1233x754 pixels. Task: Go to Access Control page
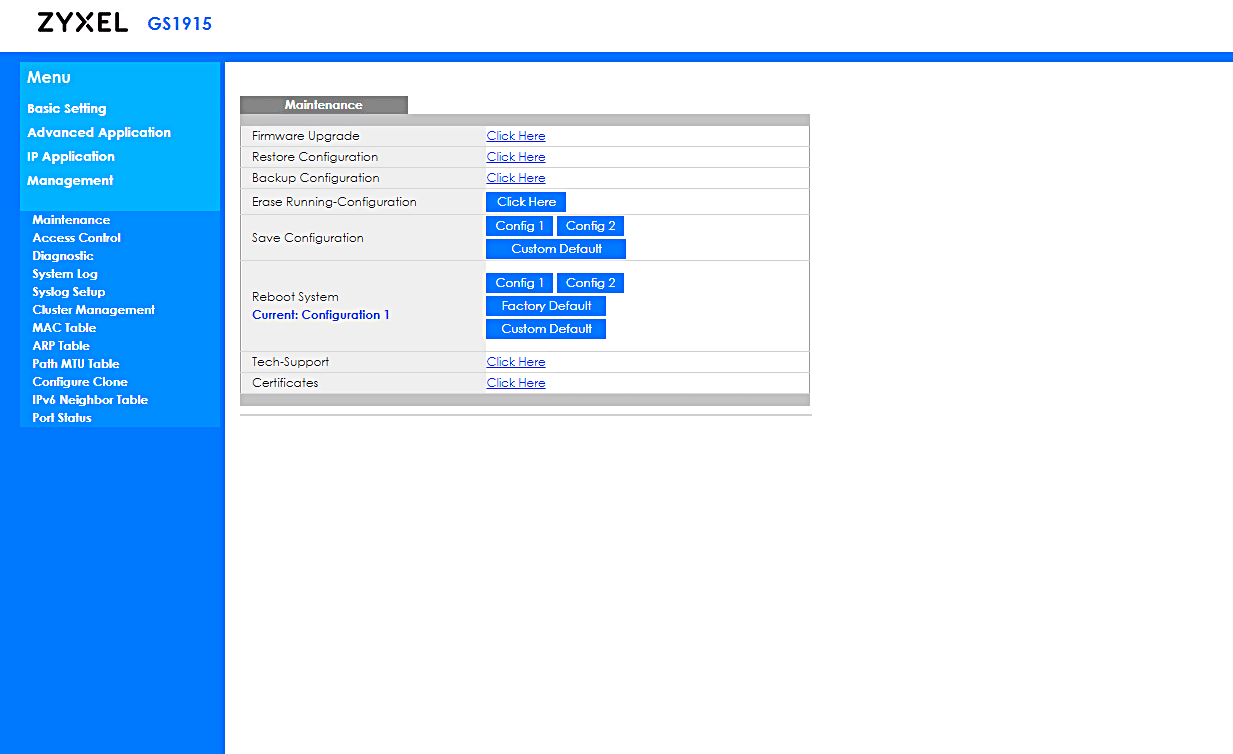(77, 238)
